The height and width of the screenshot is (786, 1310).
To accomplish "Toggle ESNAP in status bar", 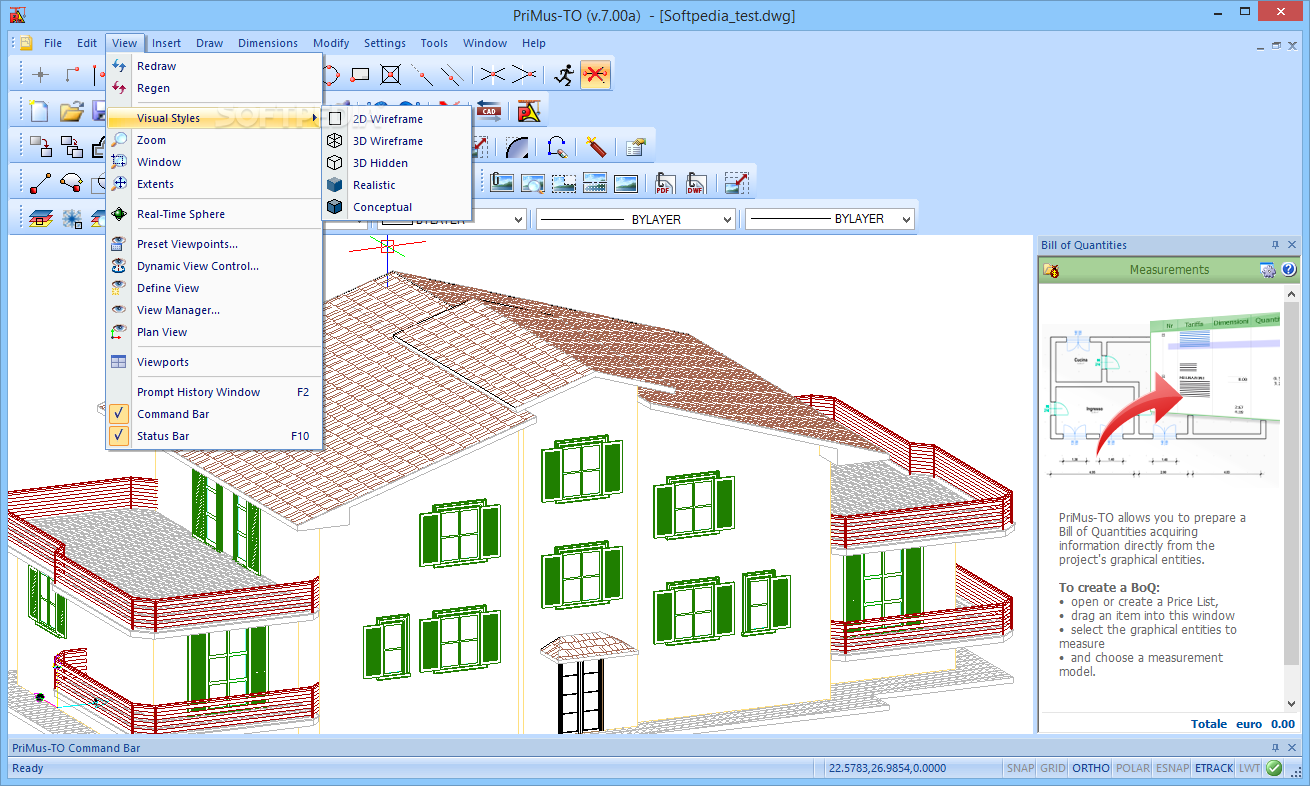I will [1172, 768].
